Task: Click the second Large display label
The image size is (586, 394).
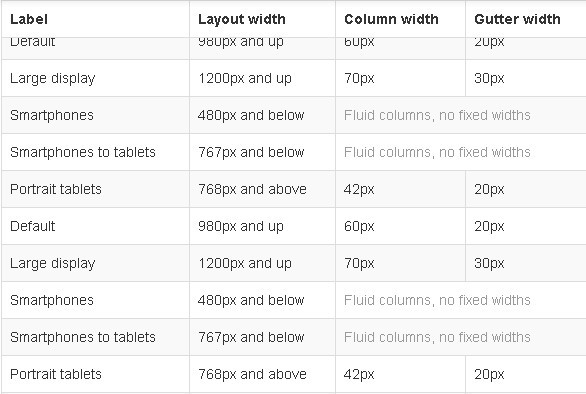Action: 53,263
